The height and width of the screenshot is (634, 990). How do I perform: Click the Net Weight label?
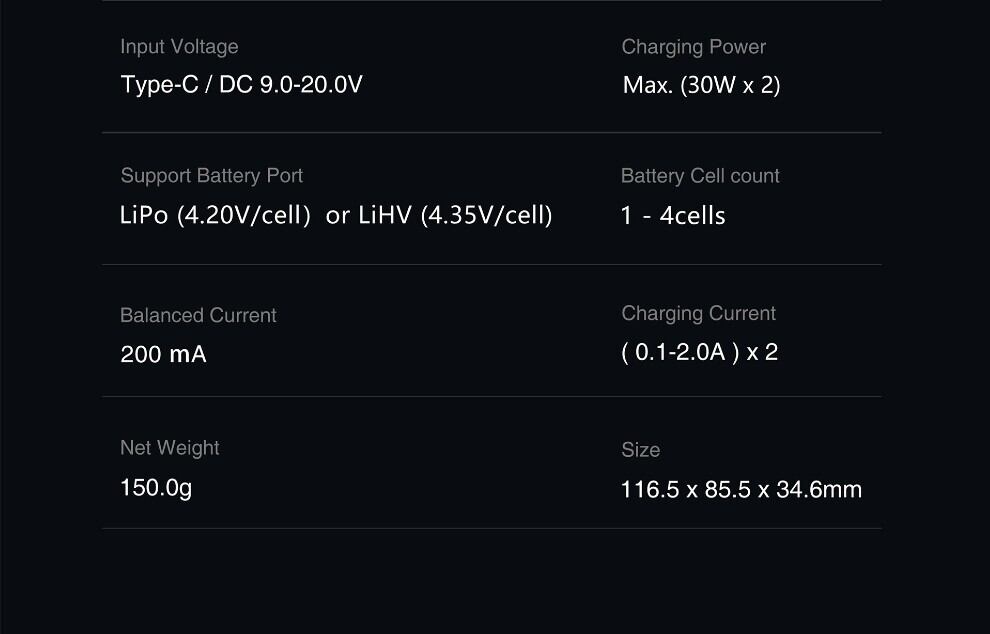pyautogui.click(x=169, y=448)
